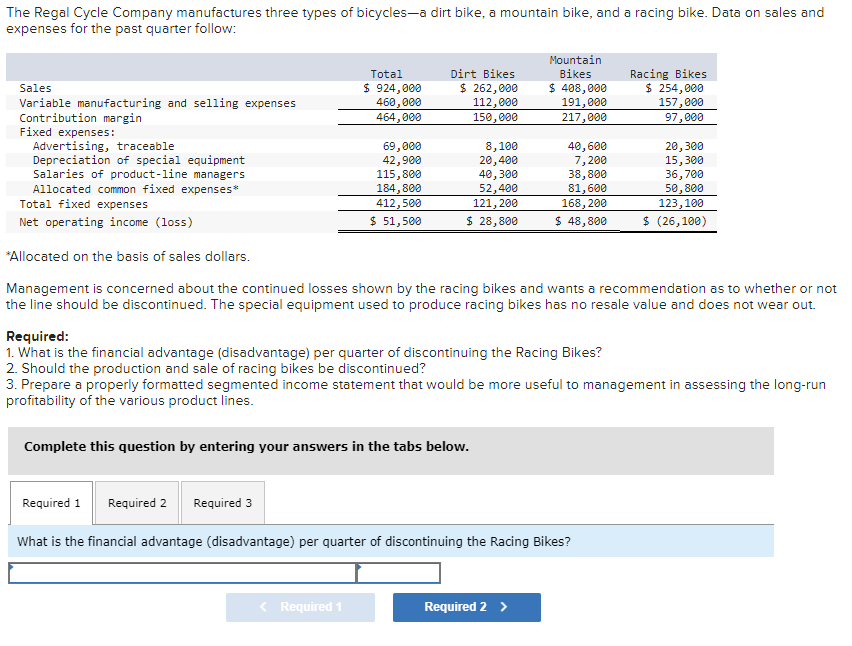Viewport: 852px width, 646px height.
Task: Click the bold 'Required:' heading
Action: 37,336
